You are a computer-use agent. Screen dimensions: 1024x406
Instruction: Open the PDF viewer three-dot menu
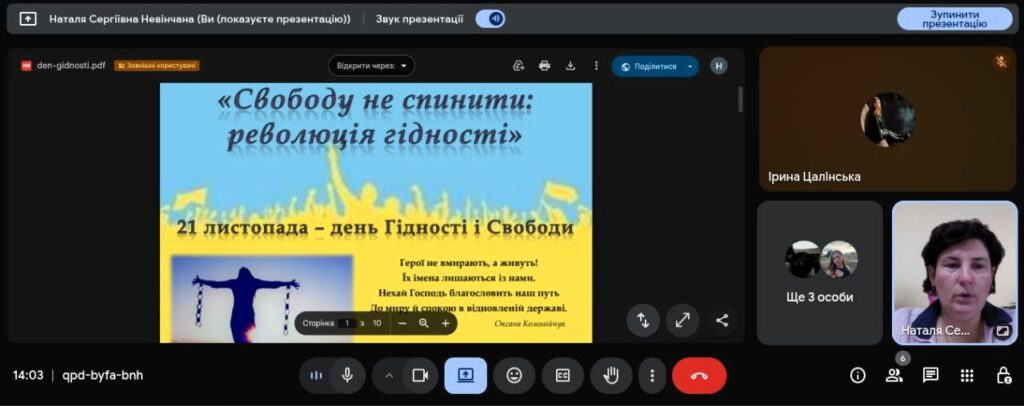point(596,66)
